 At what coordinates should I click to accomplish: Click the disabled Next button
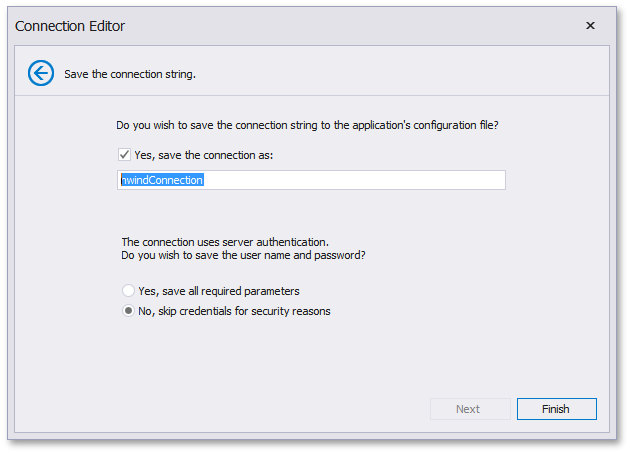coord(470,409)
